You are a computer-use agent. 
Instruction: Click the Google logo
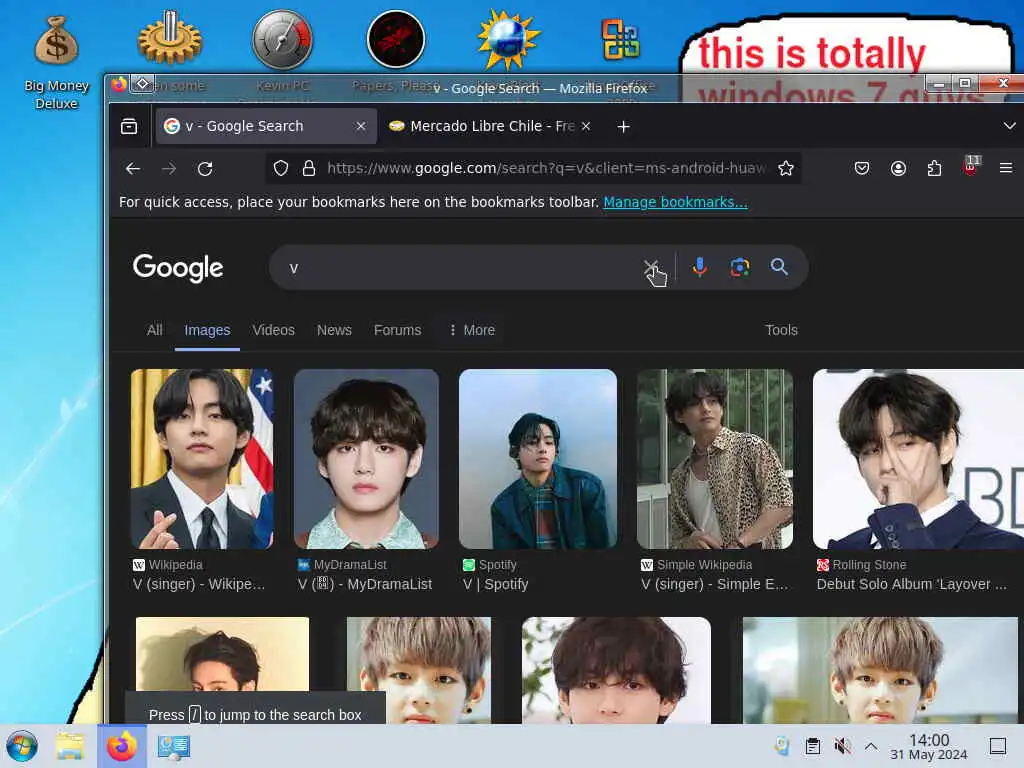point(178,268)
